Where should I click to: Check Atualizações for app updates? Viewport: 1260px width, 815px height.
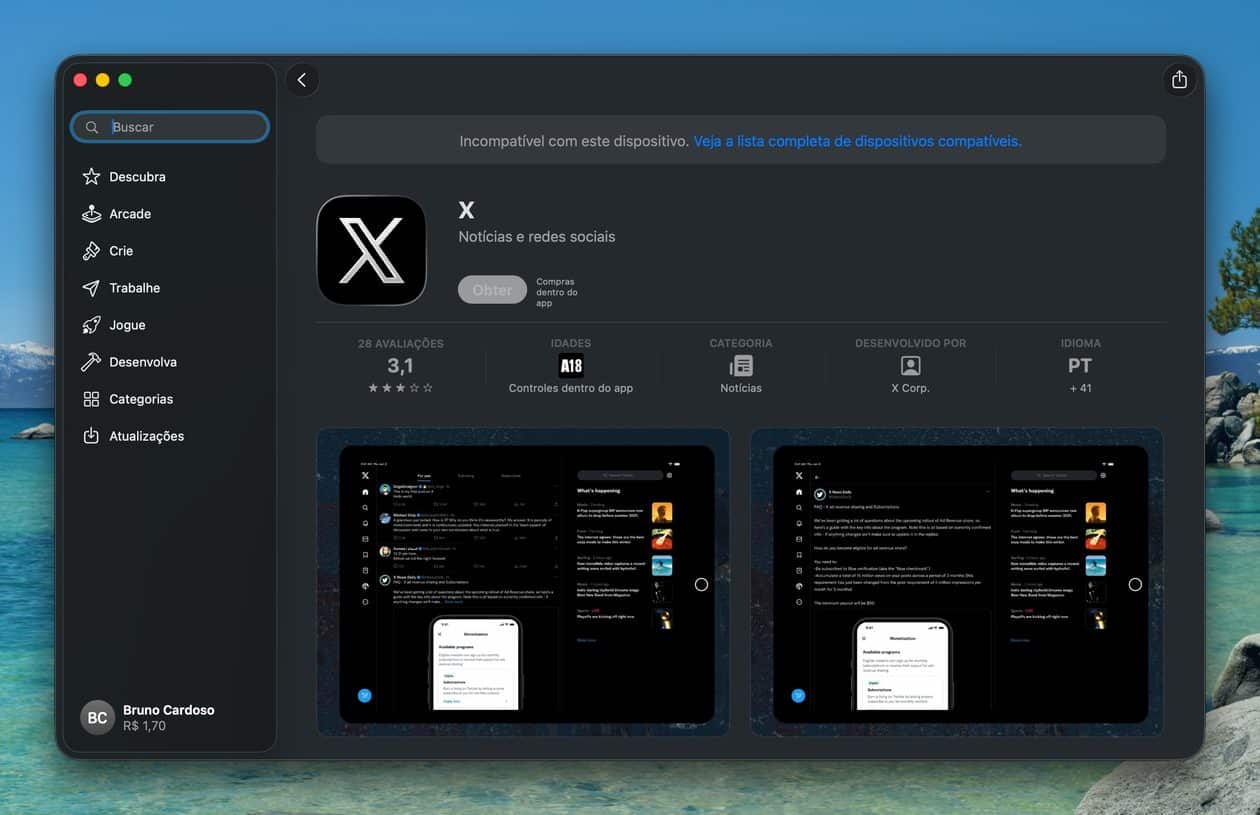click(146, 435)
